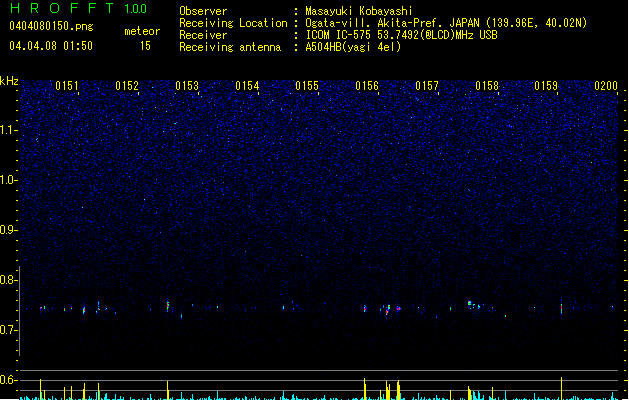This screenshot has width=629, height=400.
Task: Click the Receiving antenna field label
Action: coord(230,47)
